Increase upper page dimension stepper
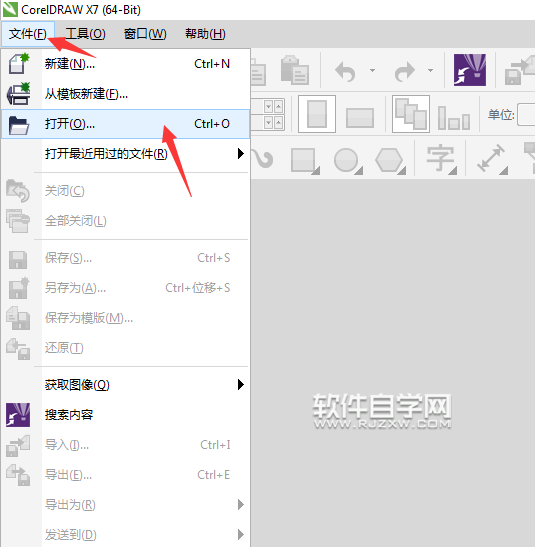 tap(278, 106)
